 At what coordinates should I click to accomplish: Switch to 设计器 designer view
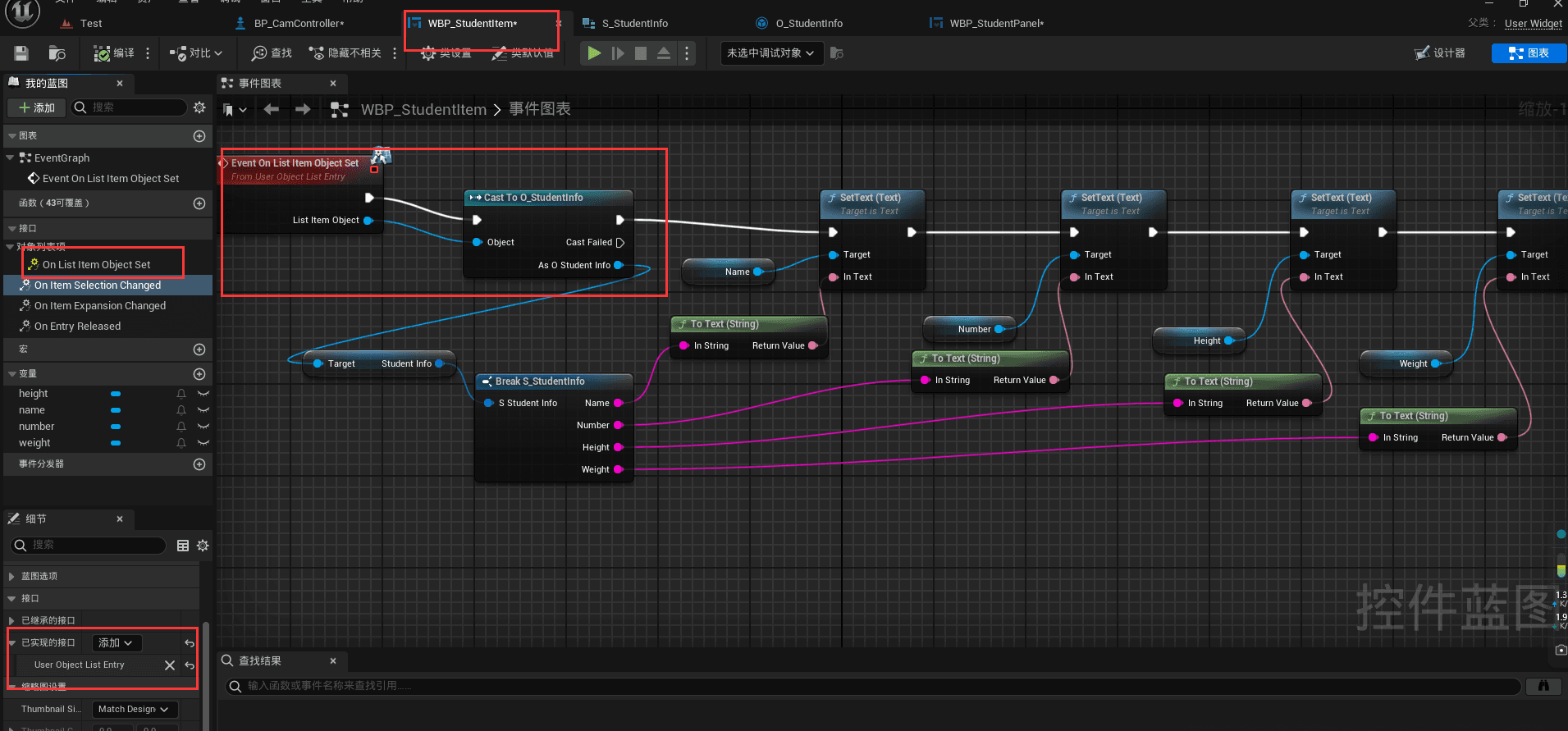1440,53
